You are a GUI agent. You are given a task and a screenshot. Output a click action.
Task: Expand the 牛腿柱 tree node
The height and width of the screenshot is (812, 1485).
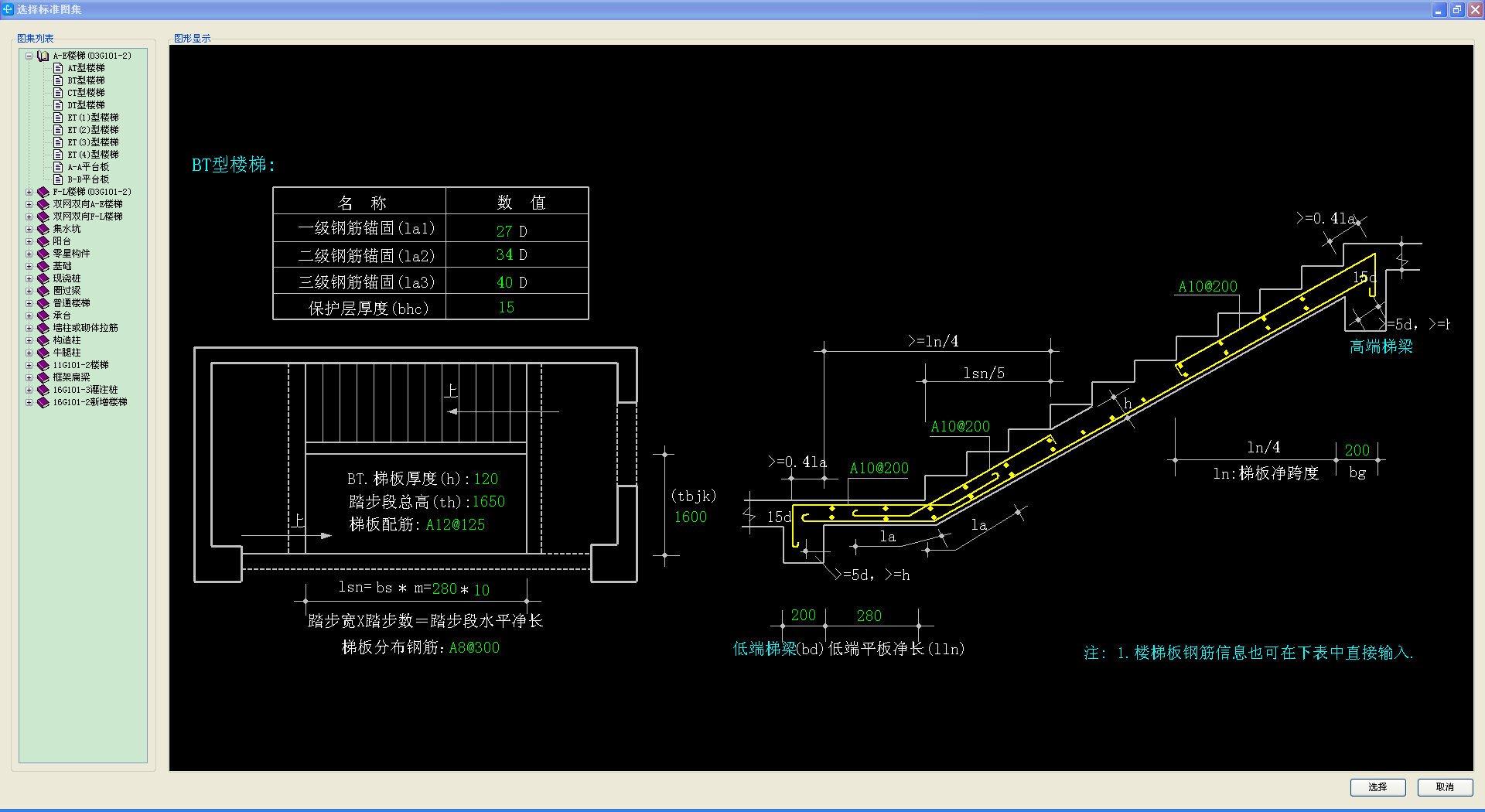coord(29,353)
